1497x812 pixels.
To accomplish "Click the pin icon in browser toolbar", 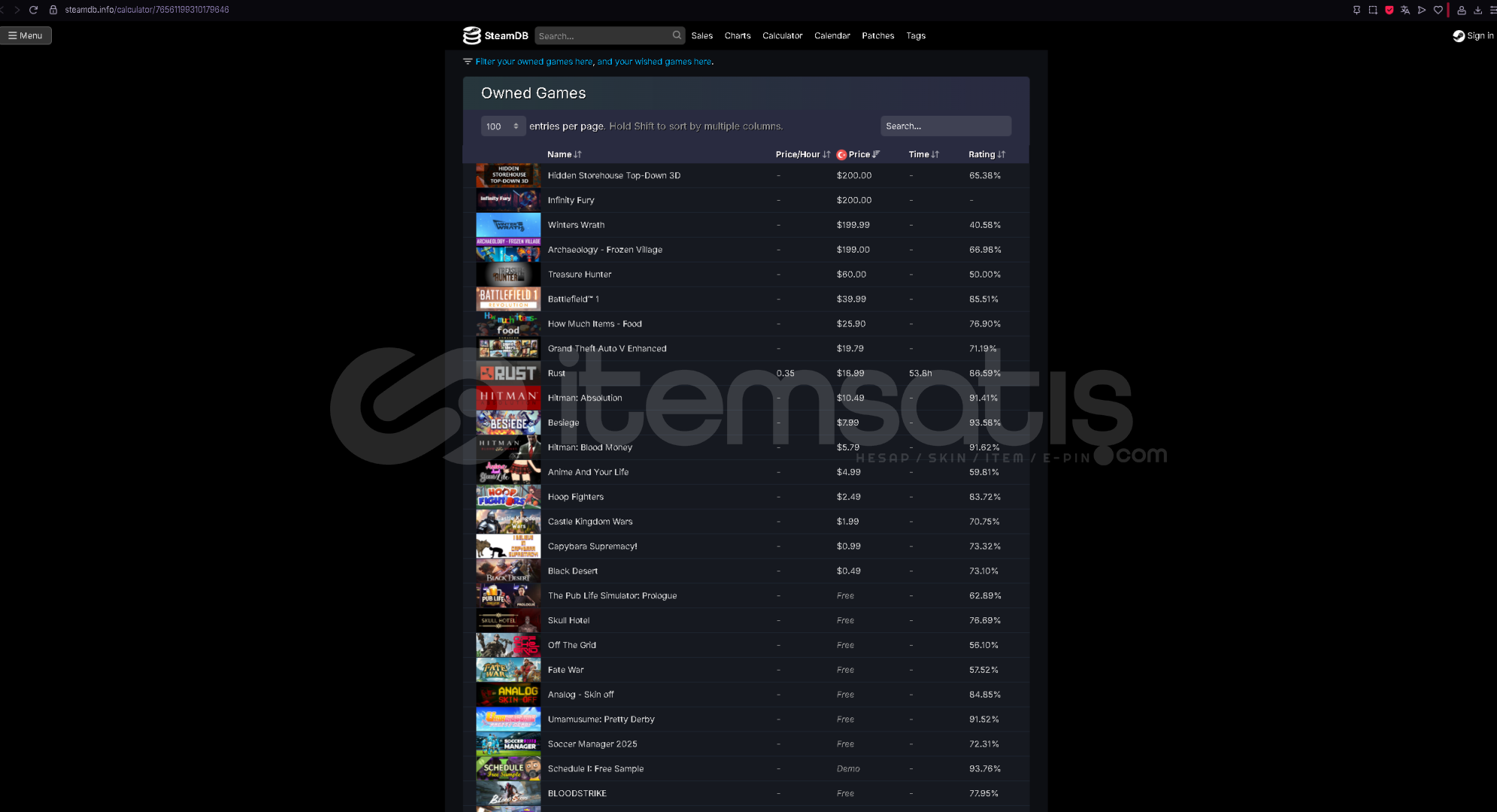I will (x=1356, y=10).
